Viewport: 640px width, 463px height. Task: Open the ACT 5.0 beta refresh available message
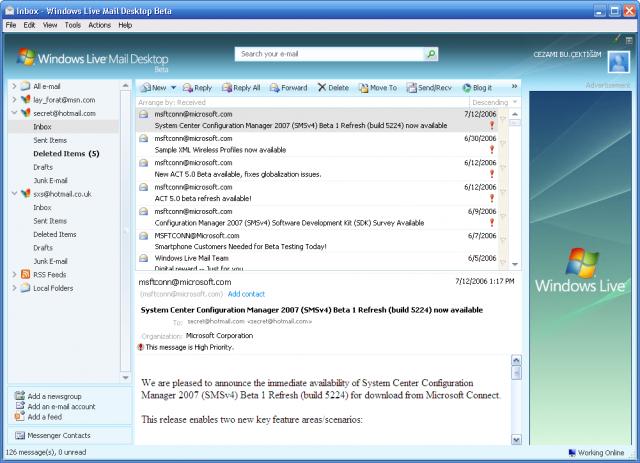[316, 193]
